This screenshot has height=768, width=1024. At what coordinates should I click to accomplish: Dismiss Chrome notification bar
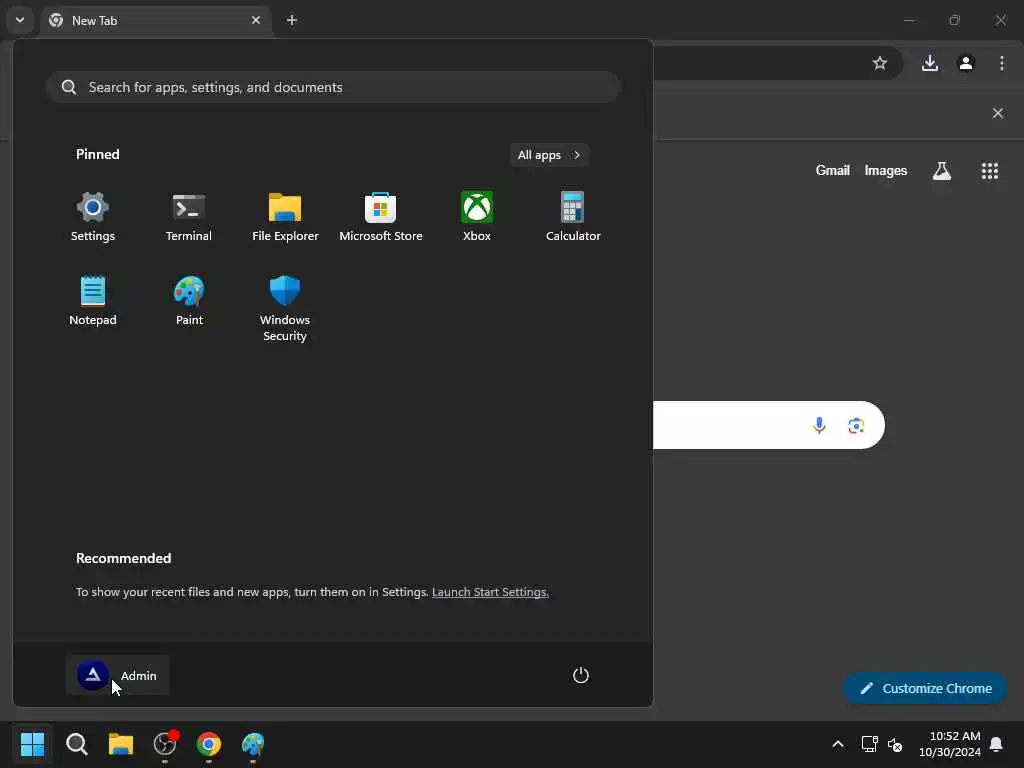(x=998, y=113)
